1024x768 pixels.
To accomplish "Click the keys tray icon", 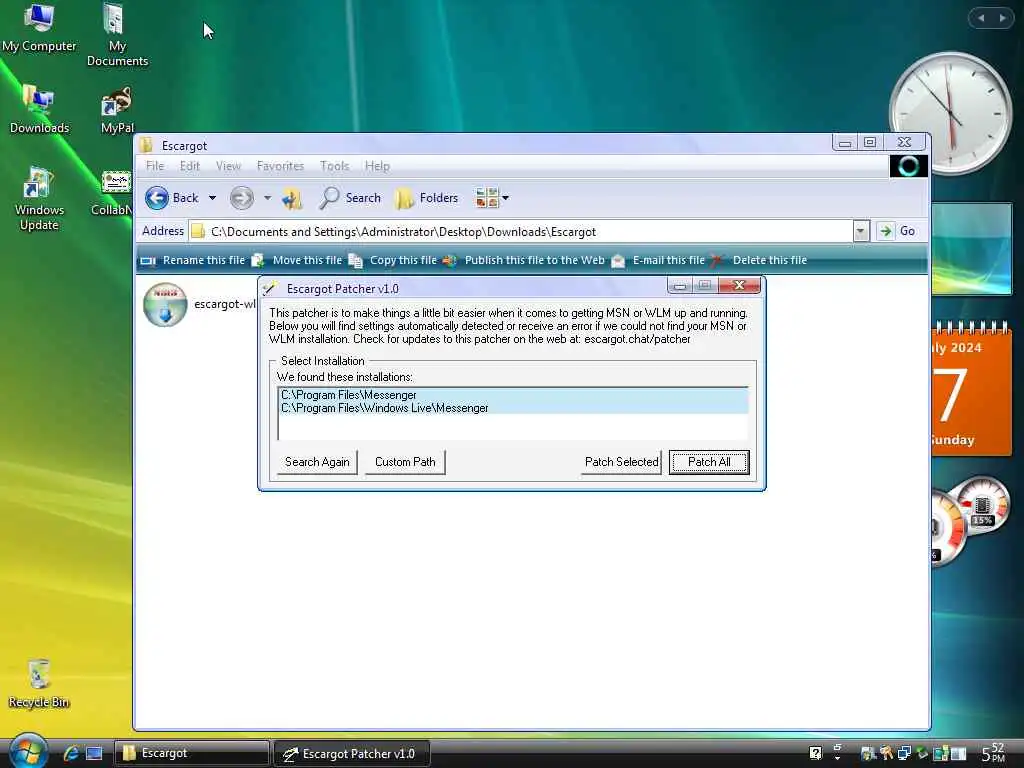I will (x=887, y=753).
